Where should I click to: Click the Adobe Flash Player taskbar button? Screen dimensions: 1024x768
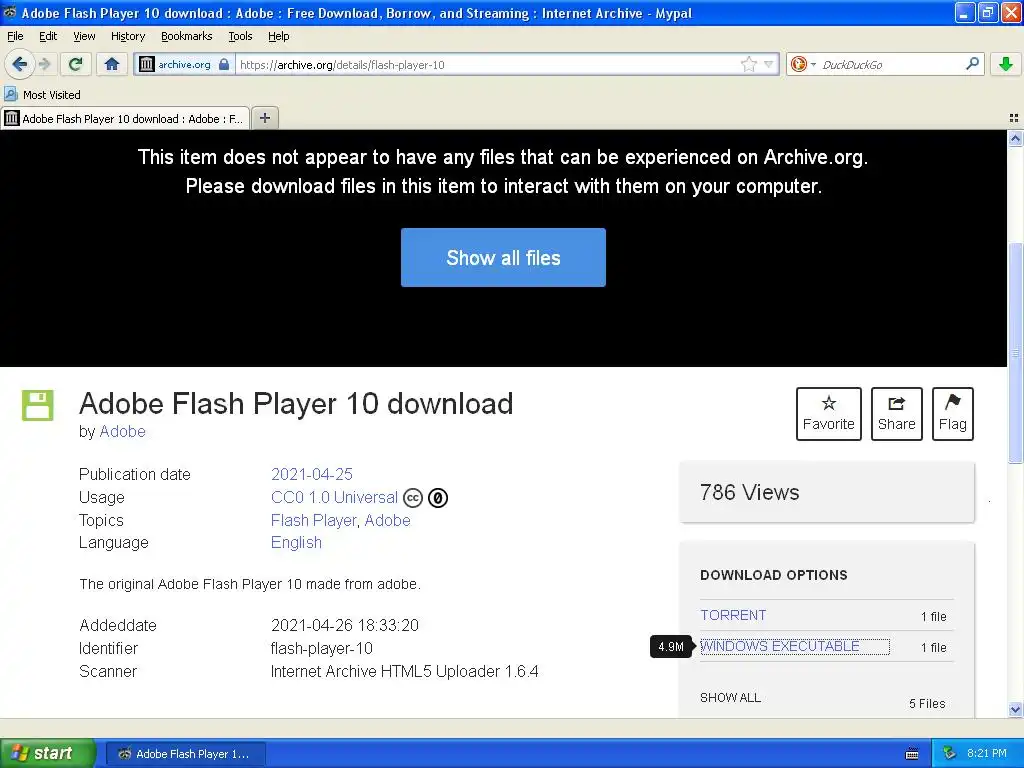pyautogui.click(x=187, y=754)
